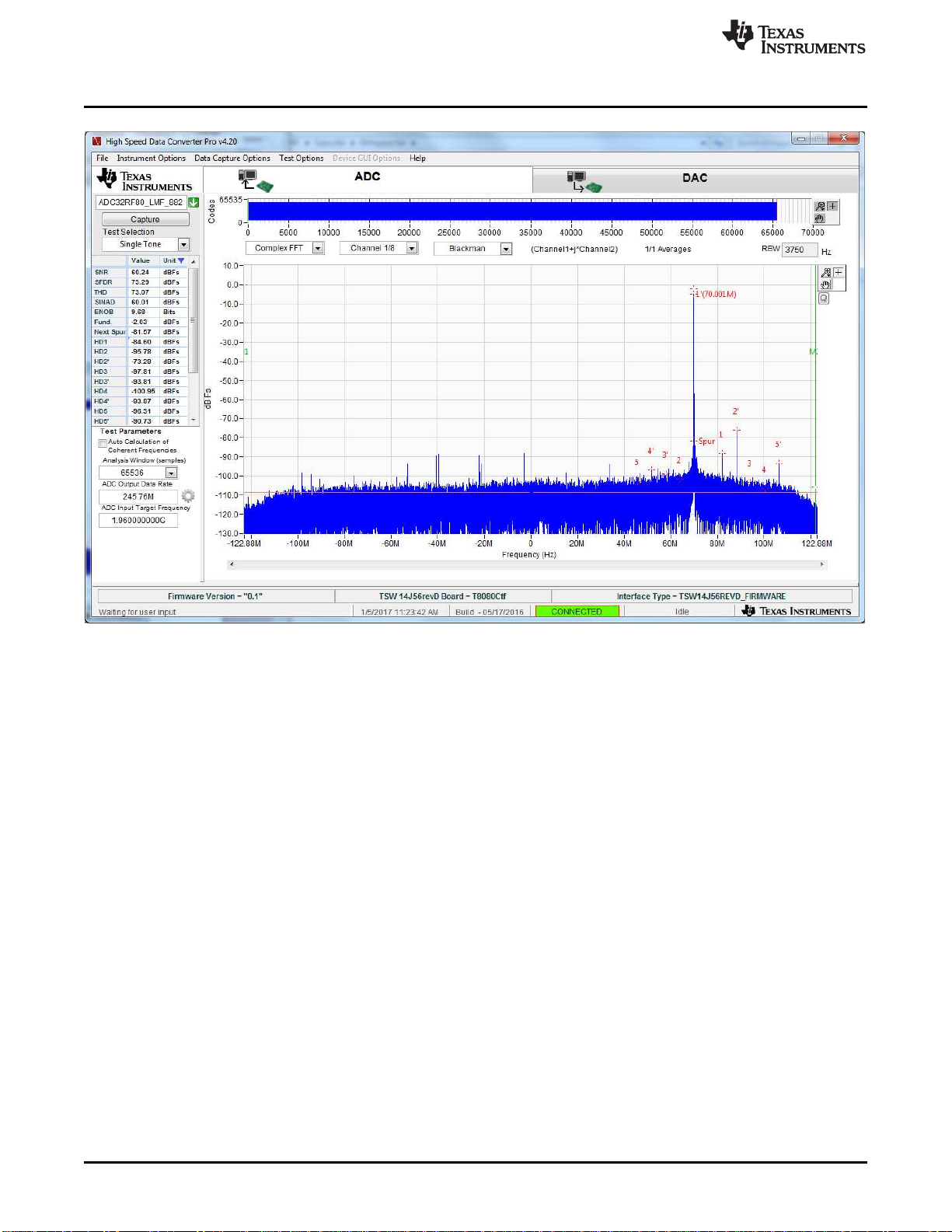Click the ADC Input Target Frequency field
The height and width of the screenshot is (1232, 952).
tap(138, 521)
